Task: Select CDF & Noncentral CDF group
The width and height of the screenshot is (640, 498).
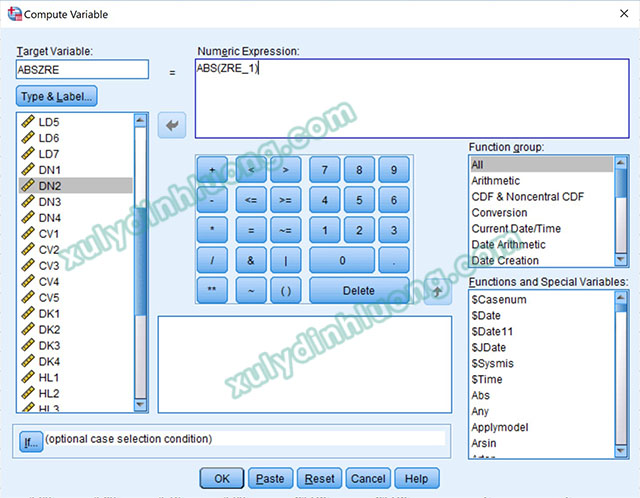Action: coord(542,197)
